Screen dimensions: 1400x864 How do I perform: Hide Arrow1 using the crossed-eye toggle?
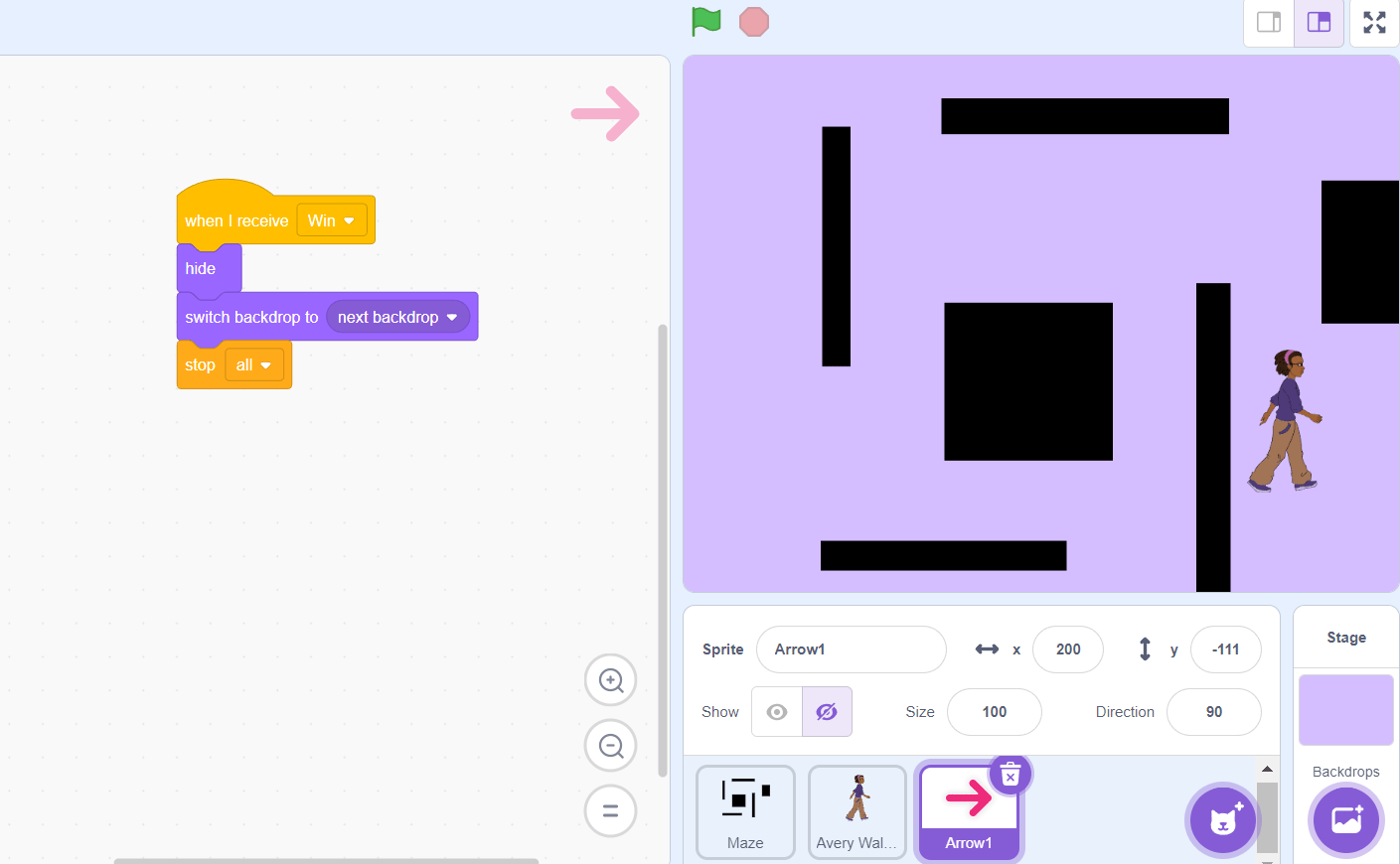(827, 712)
